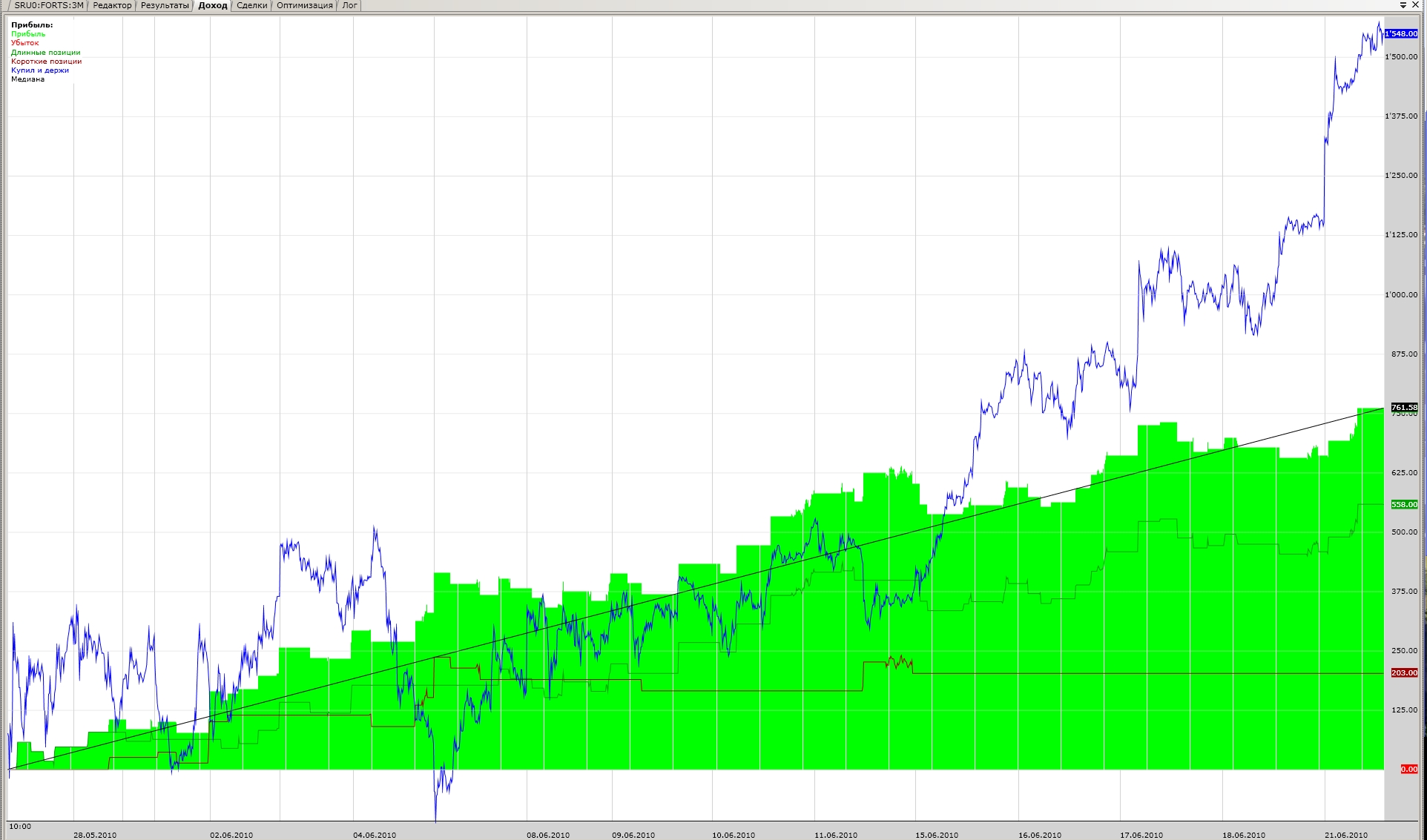Click the red 203.00 value marker

[1403, 673]
